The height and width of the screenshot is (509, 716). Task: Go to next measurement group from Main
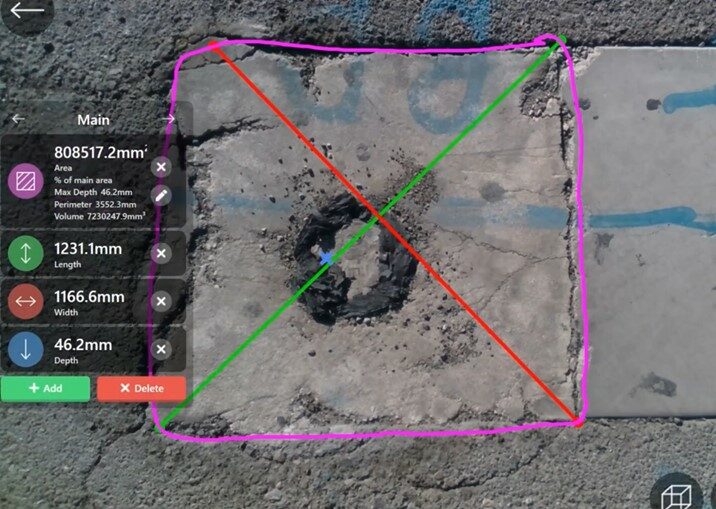pyautogui.click(x=169, y=119)
